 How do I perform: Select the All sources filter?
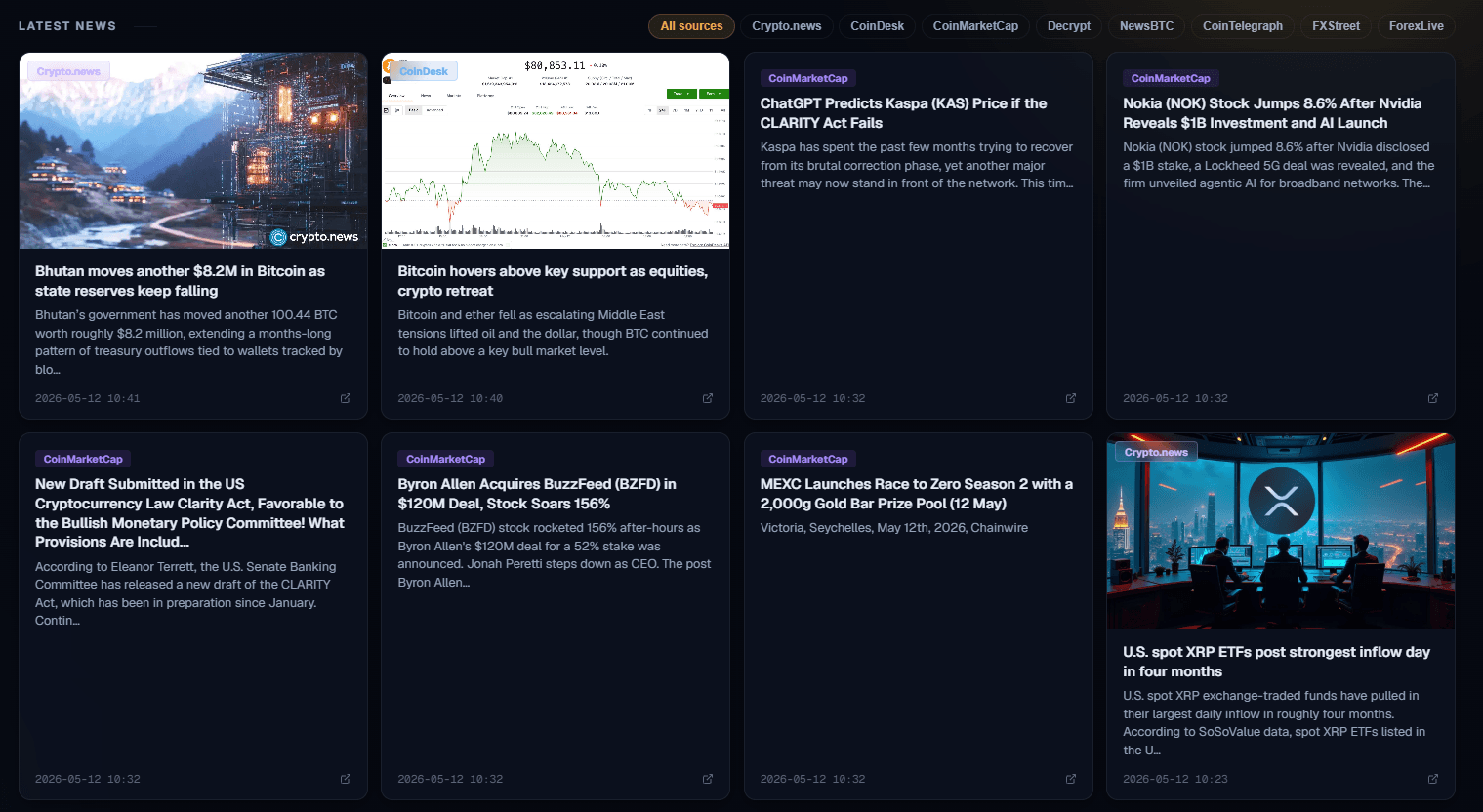click(x=691, y=26)
